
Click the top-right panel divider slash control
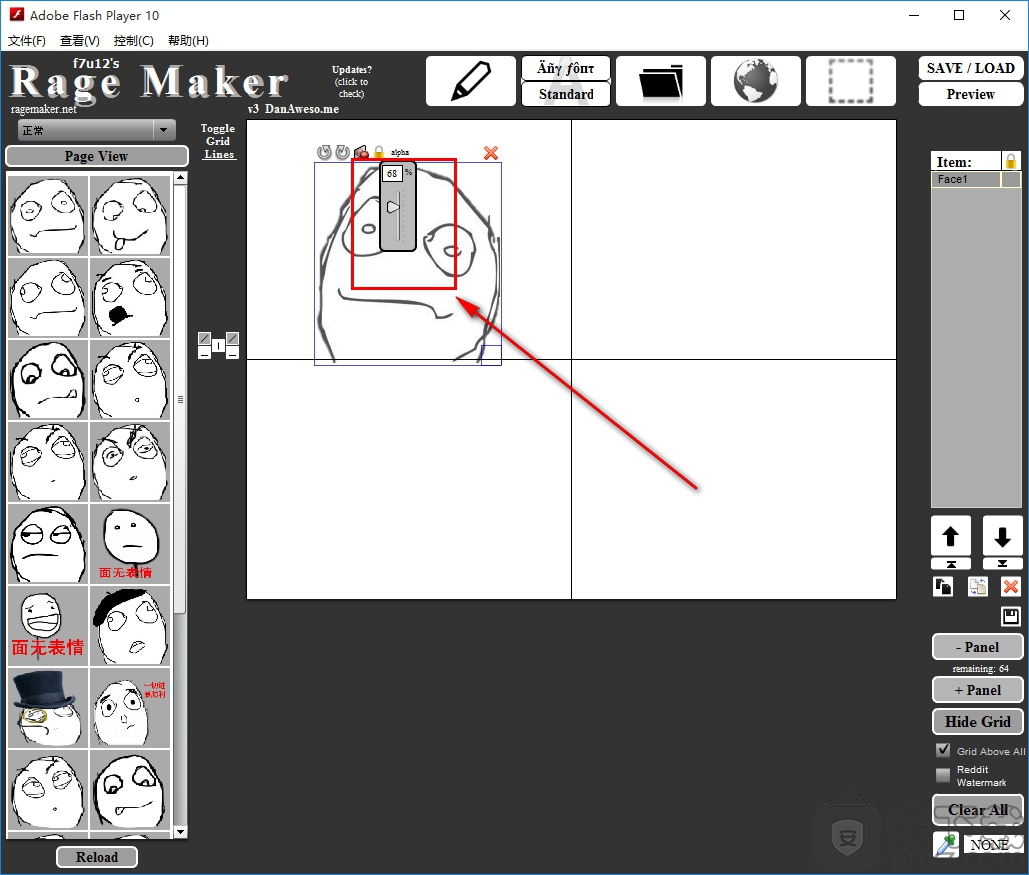pos(232,338)
